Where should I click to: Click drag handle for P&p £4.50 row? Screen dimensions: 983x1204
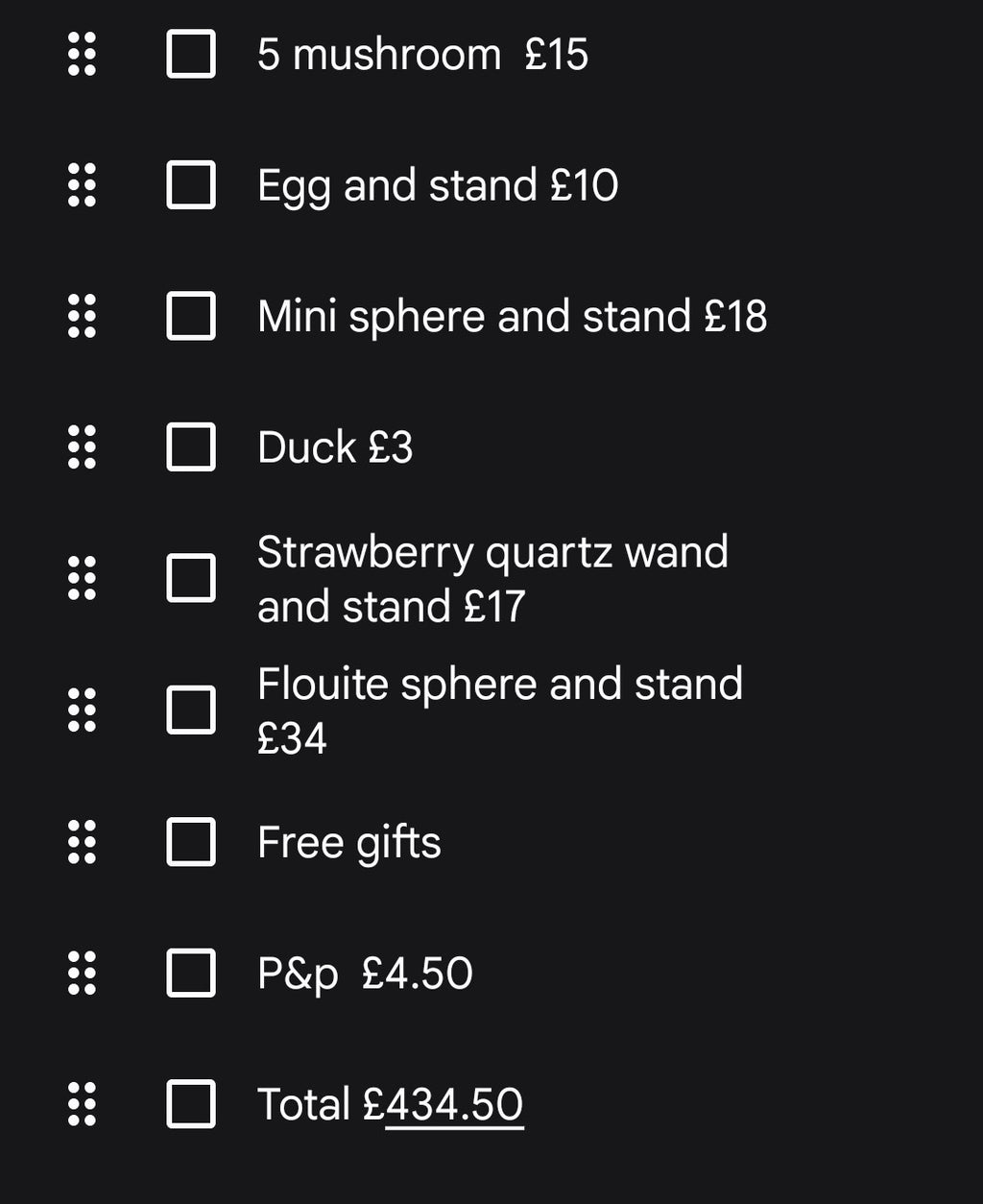[x=83, y=973]
